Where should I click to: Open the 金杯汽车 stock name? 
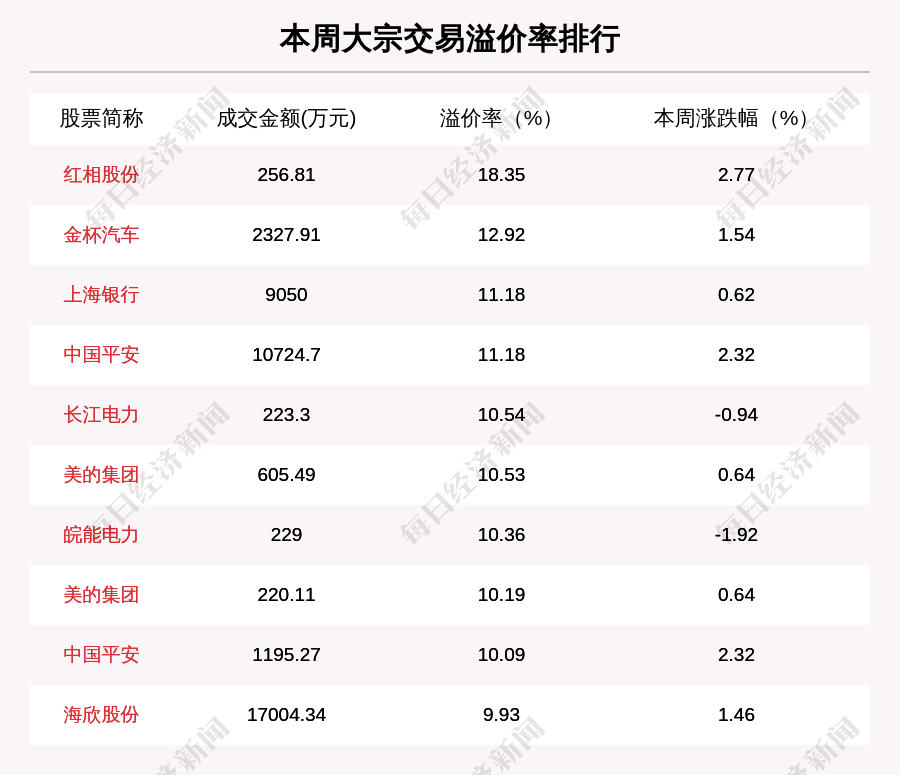pyautogui.click(x=101, y=235)
